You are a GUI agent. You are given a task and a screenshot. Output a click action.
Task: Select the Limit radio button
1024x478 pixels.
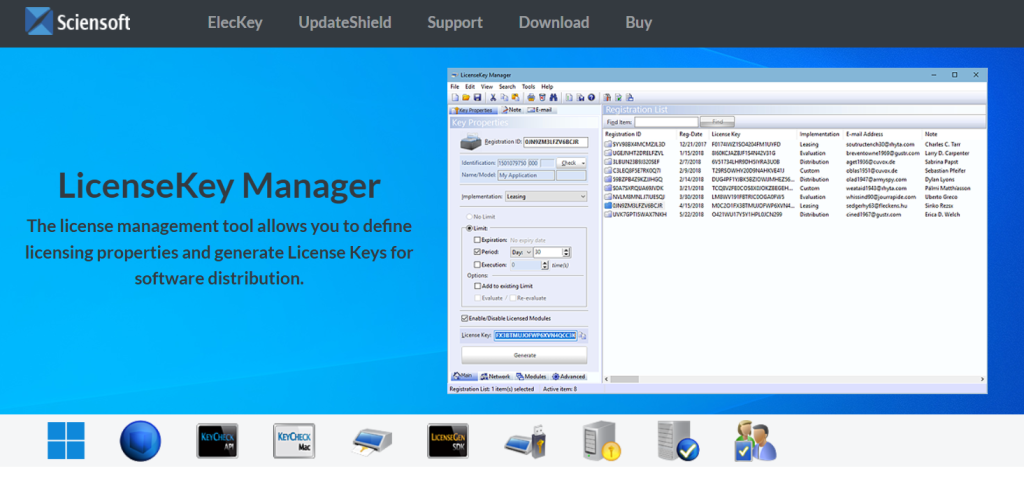469,228
